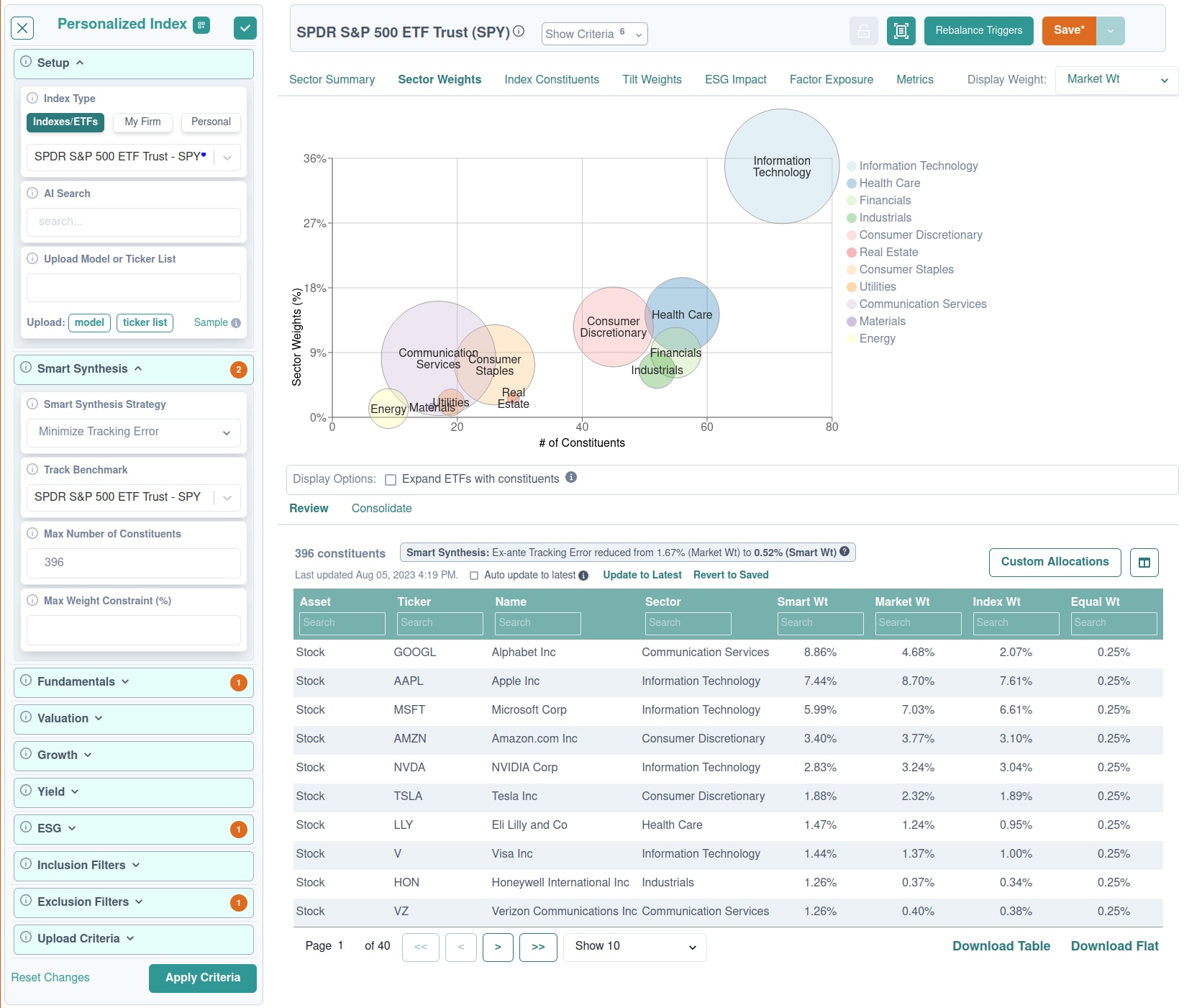This screenshot has height=1008, width=1184.
Task: Click Rebalance Triggers button
Action: 978,31
